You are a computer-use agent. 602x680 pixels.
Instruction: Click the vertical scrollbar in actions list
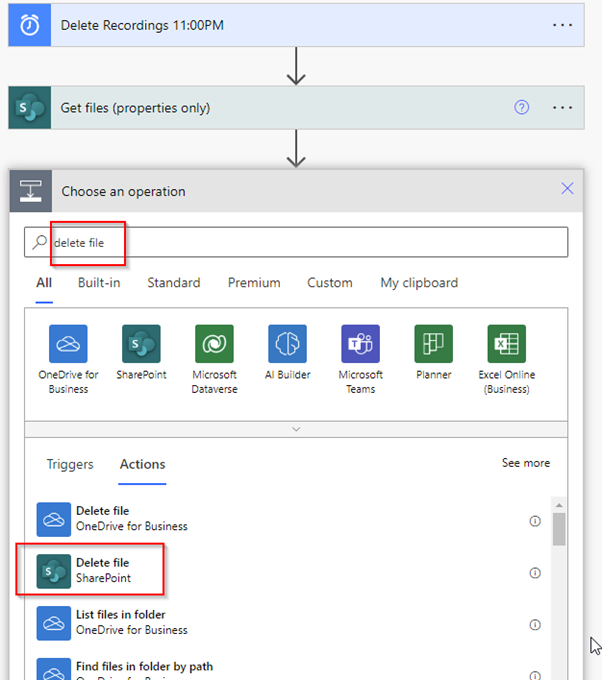tap(559, 528)
